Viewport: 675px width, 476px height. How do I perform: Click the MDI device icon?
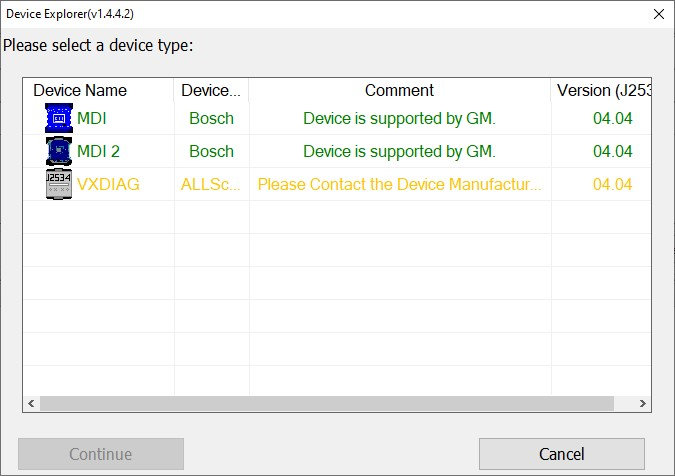coord(60,119)
